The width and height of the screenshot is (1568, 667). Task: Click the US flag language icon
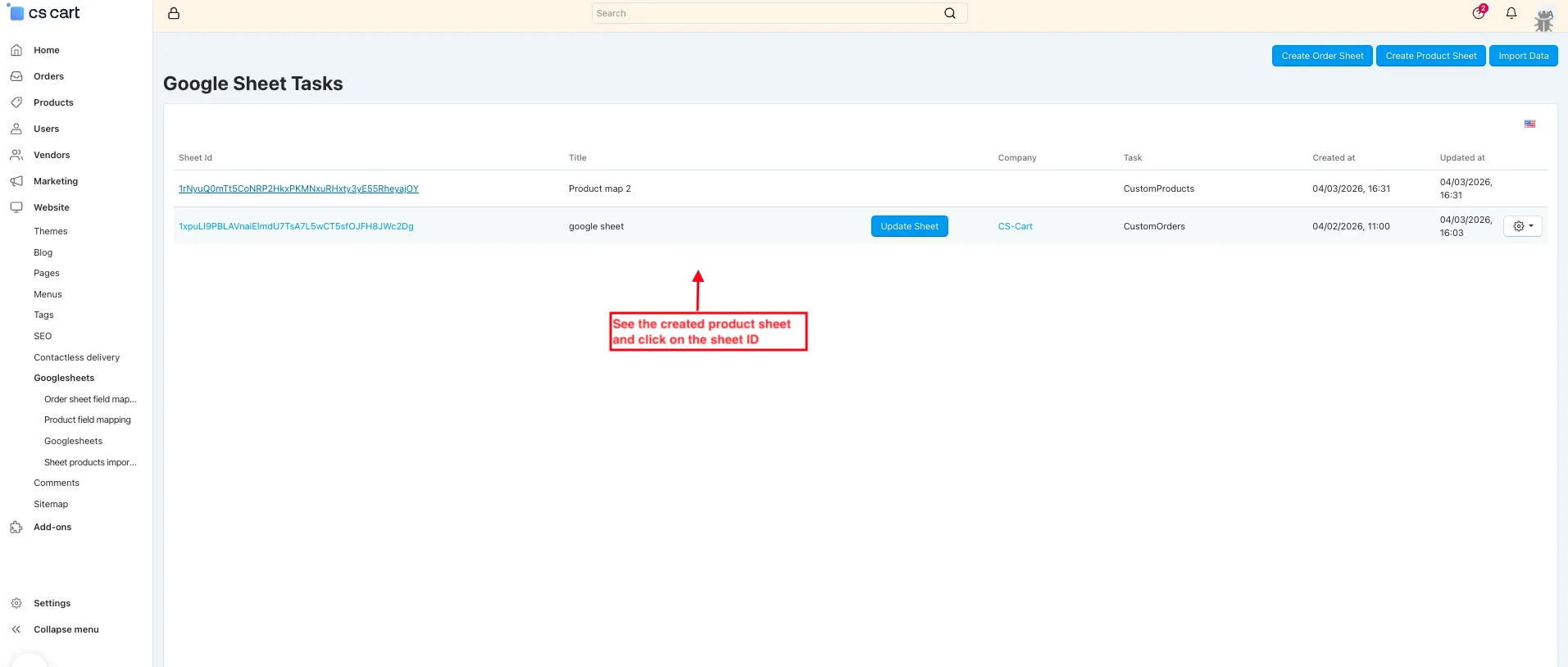(1529, 124)
